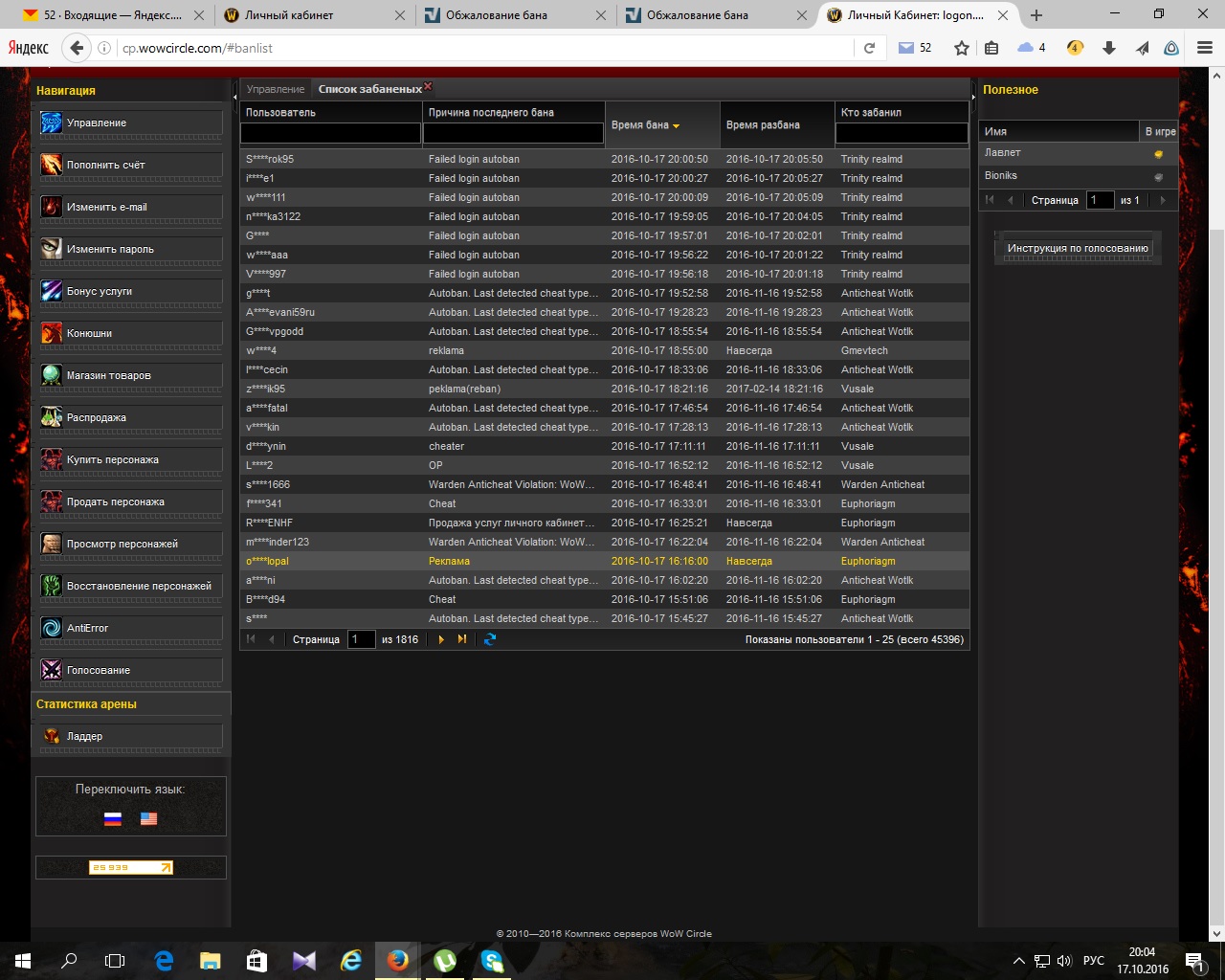Sort by the Время бана column header
1225x980 pixels.
[641, 125]
